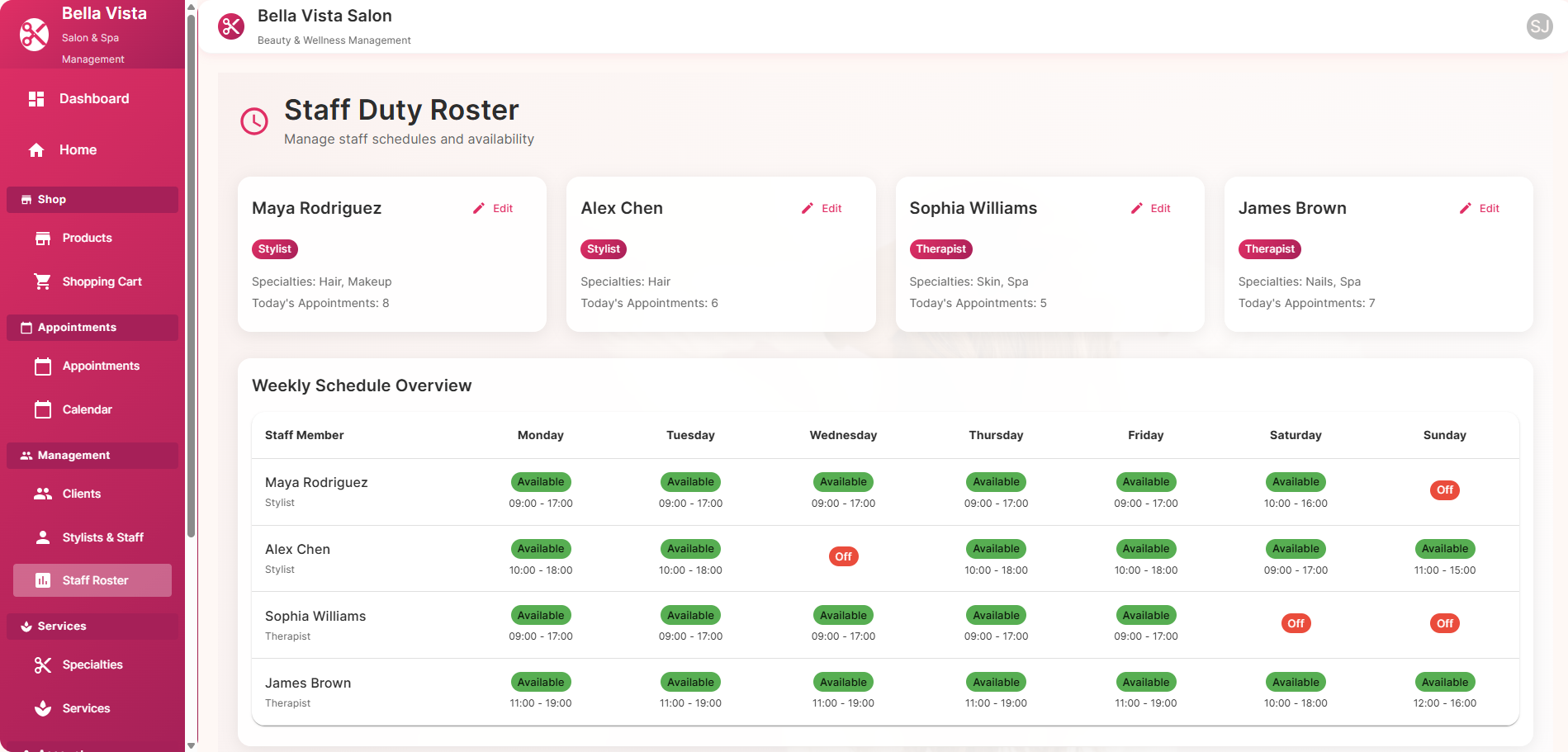Image resolution: width=1568 pixels, height=752 pixels.
Task: Toggle Sophia Williams' Saturday Off badge
Action: (1296, 623)
